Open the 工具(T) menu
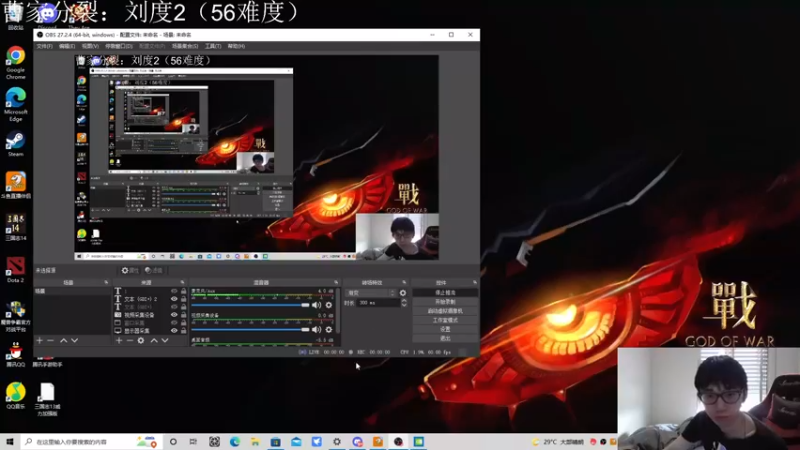800x450 pixels. [x=213, y=46]
